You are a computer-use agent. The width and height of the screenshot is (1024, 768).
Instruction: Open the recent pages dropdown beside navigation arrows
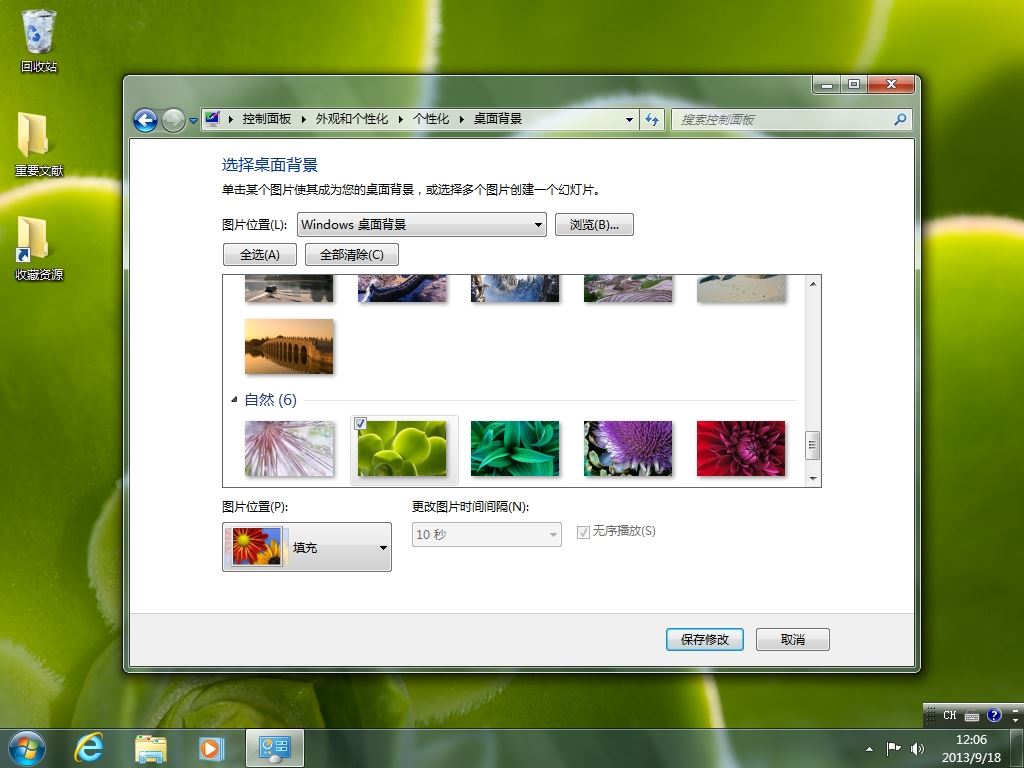[x=193, y=121]
